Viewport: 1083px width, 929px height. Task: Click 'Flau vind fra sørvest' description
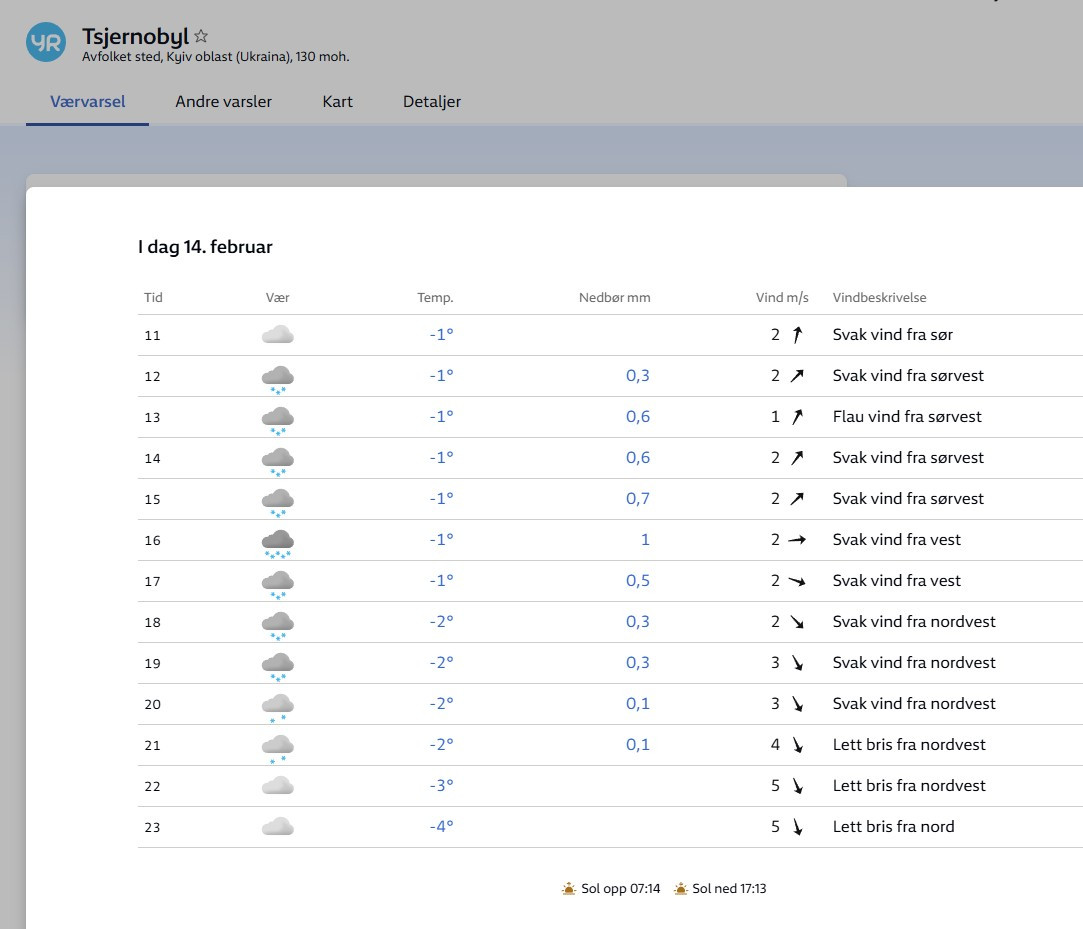coord(907,416)
